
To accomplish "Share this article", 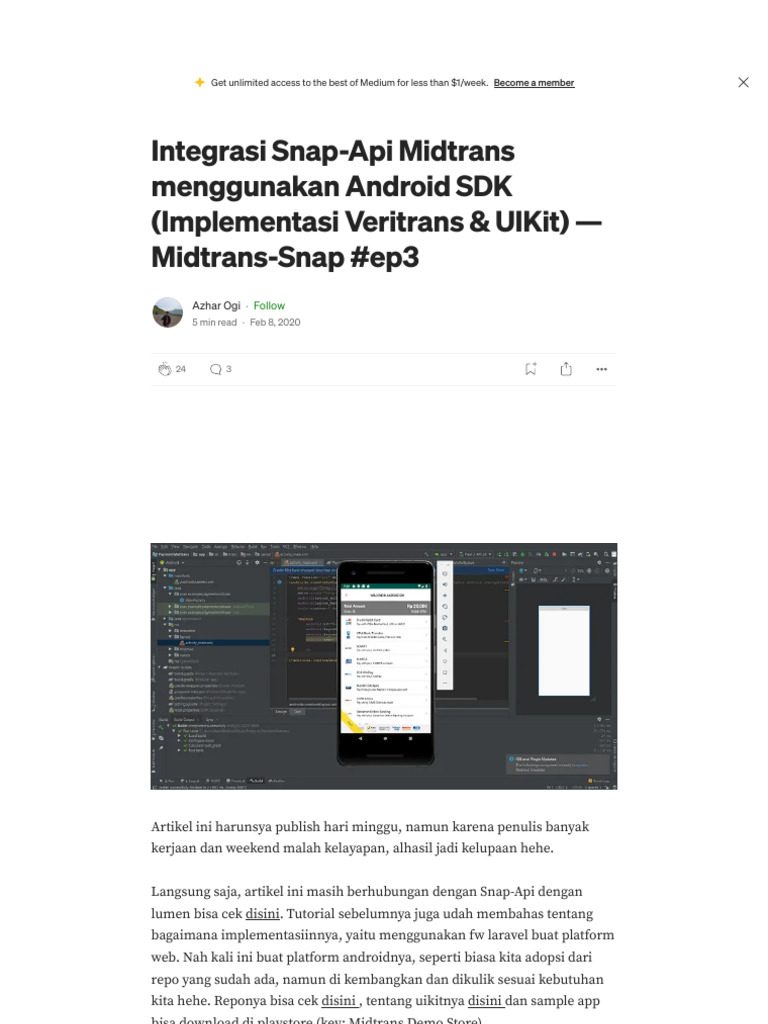I will click(x=566, y=369).
